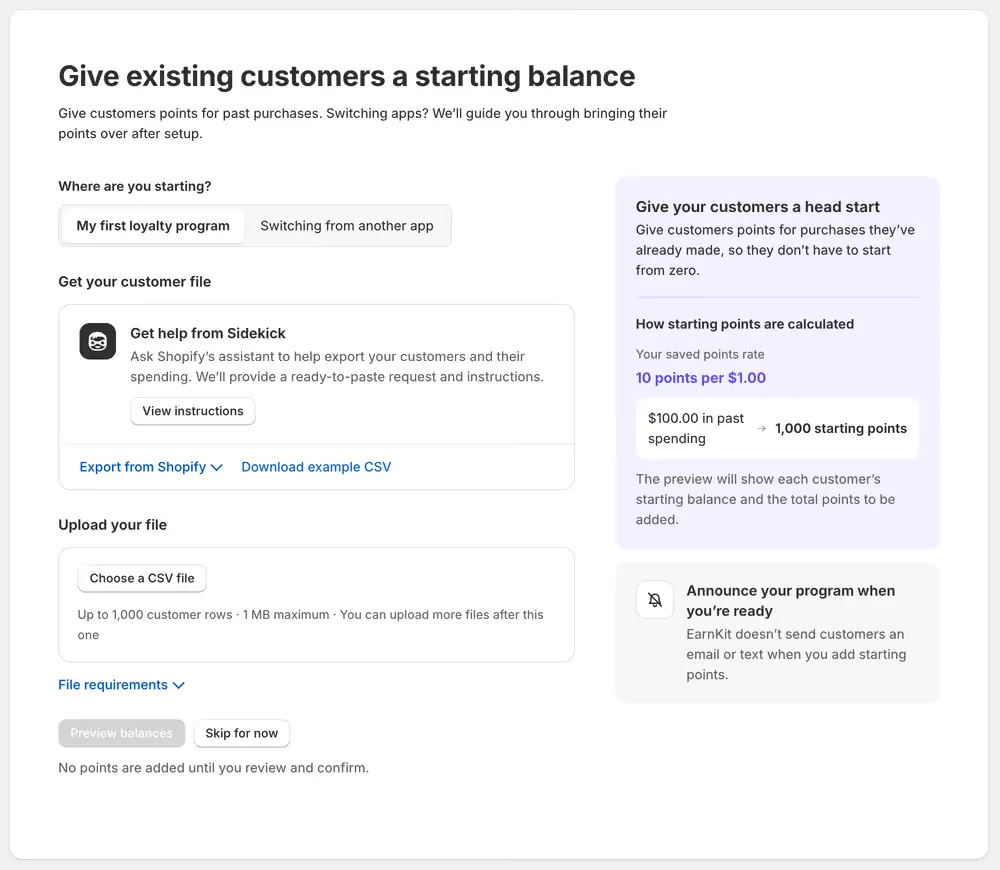The width and height of the screenshot is (1000, 870).
Task: Open Sidekick View instructions
Action: click(193, 411)
